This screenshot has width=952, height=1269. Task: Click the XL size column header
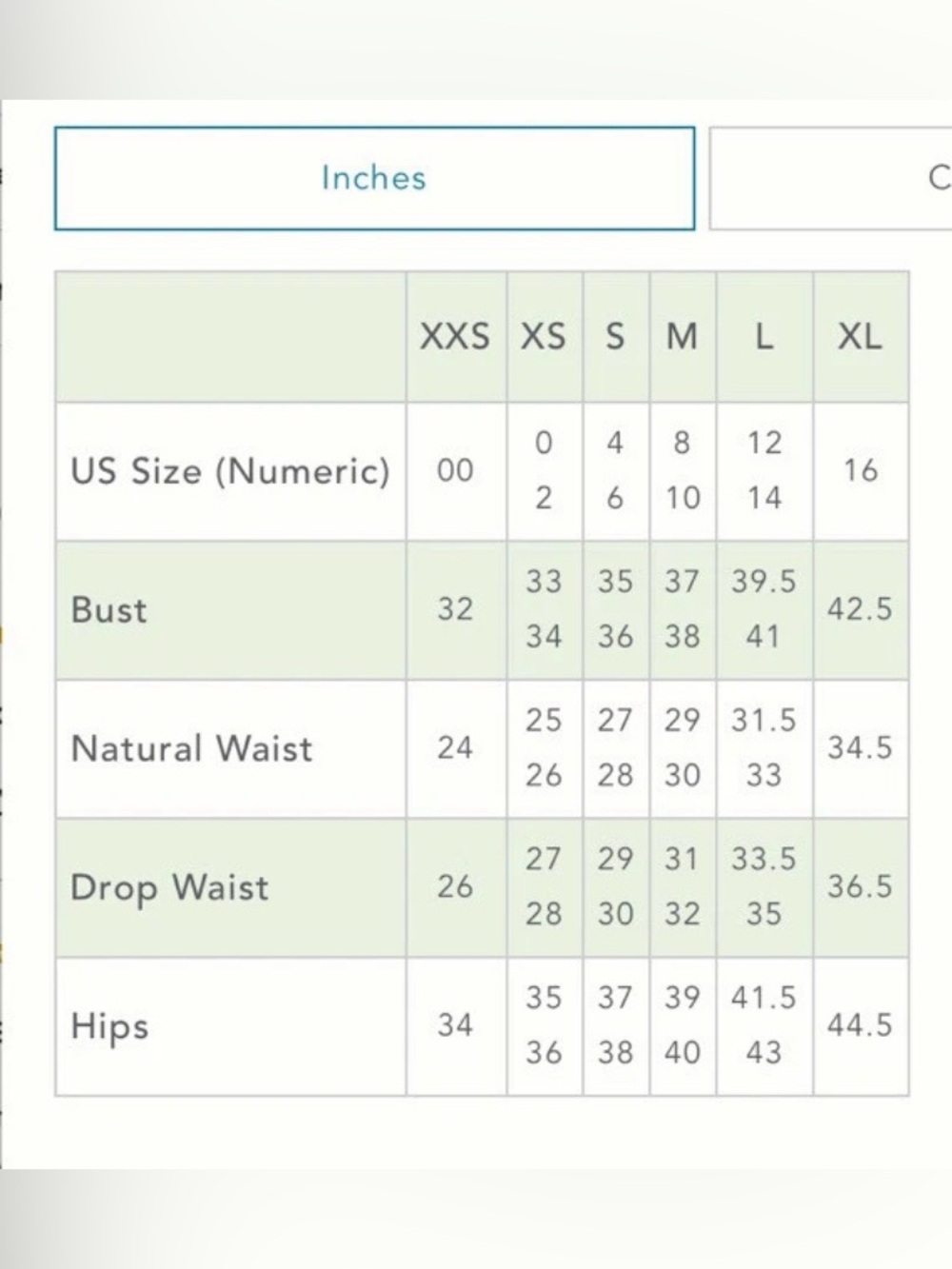coord(860,336)
